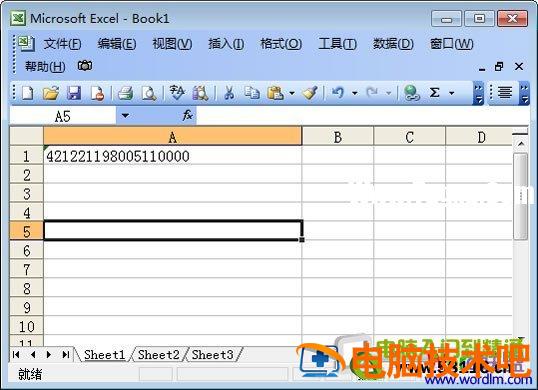Copy selection with the Copy icon

pos(252,93)
